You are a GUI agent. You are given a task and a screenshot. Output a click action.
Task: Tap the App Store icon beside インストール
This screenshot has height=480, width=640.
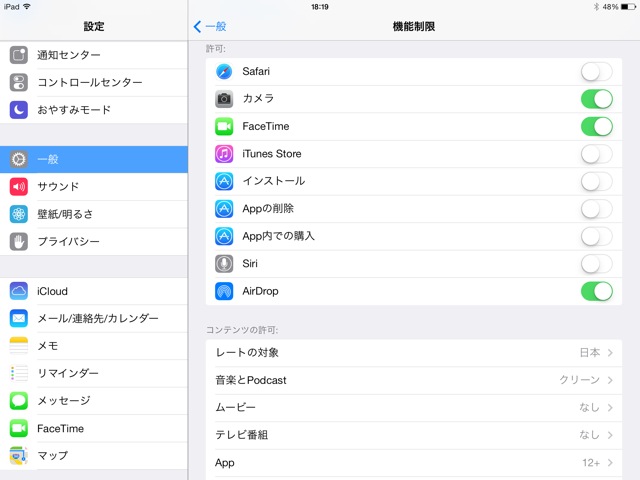pos(224,181)
